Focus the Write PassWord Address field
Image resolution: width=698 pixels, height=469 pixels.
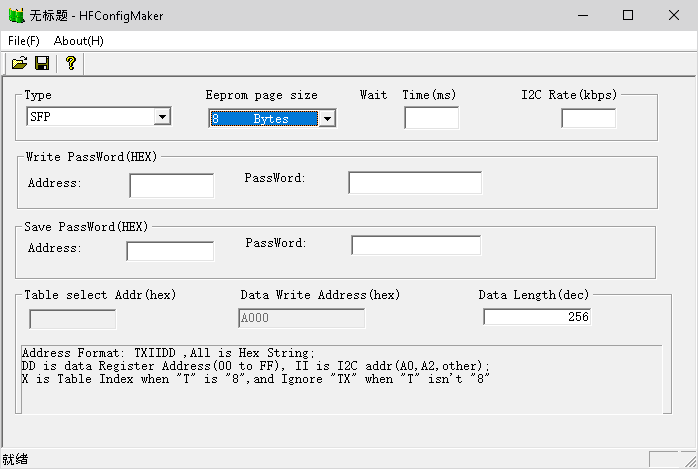point(171,185)
